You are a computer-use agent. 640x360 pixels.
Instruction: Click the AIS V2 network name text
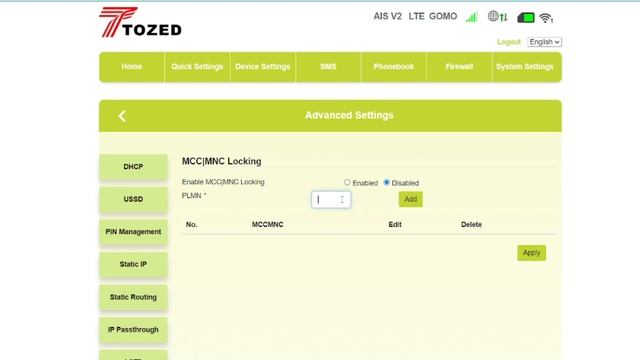[387, 17]
